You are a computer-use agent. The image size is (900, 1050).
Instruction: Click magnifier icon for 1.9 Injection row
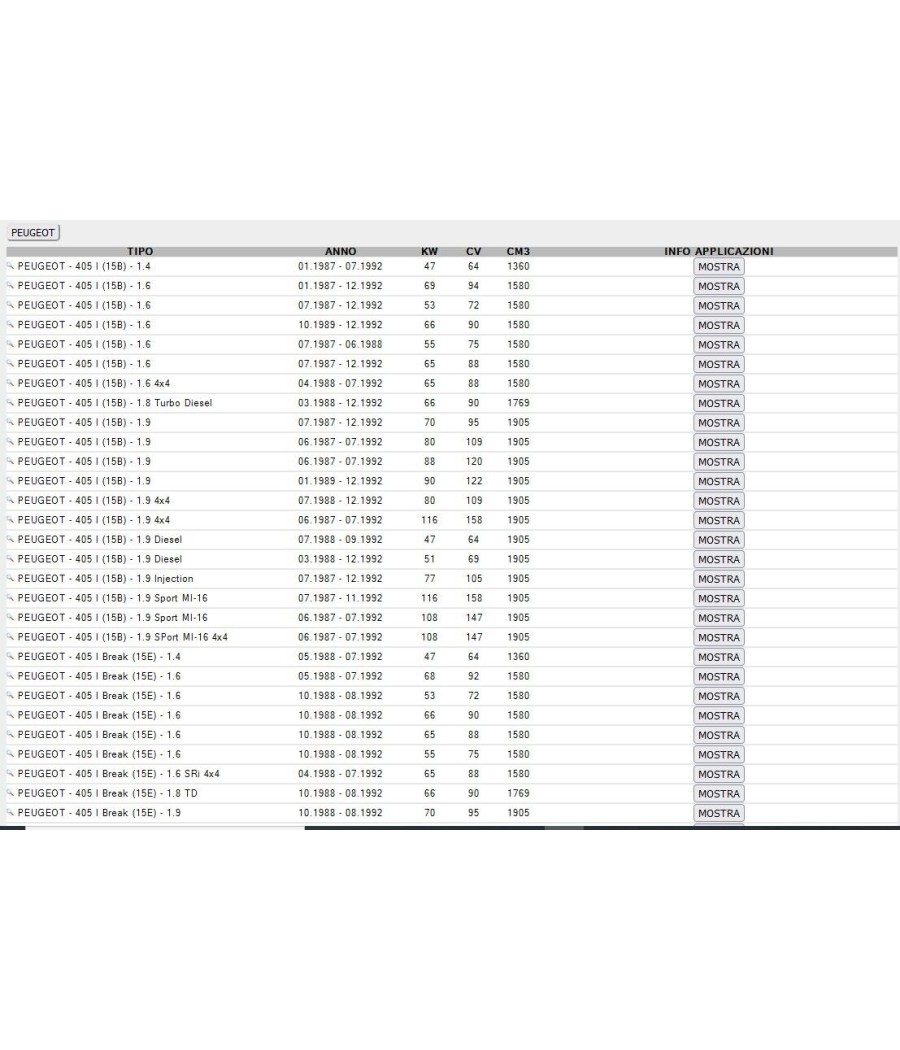(x=10, y=579)
